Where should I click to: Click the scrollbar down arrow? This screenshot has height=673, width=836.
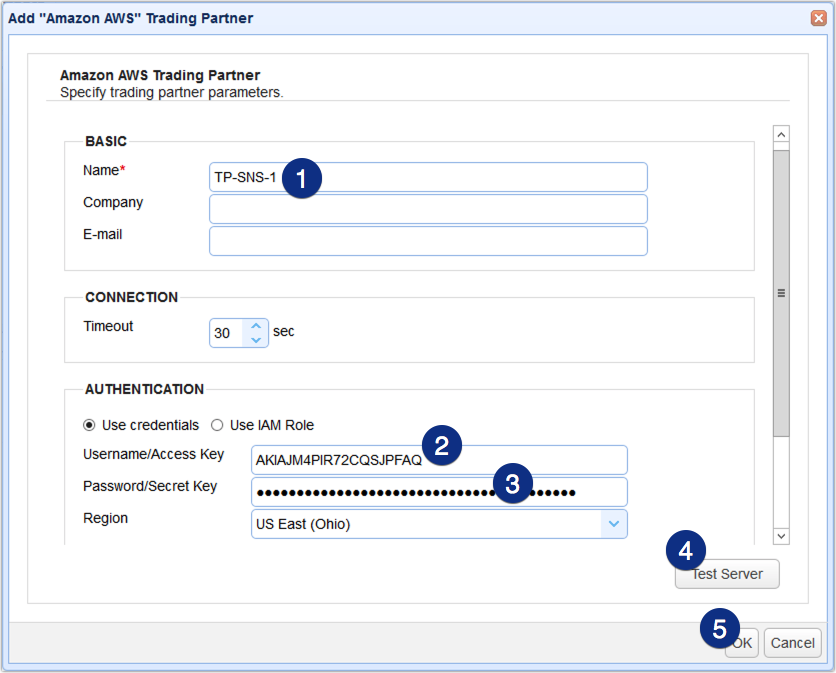point(781,536)
